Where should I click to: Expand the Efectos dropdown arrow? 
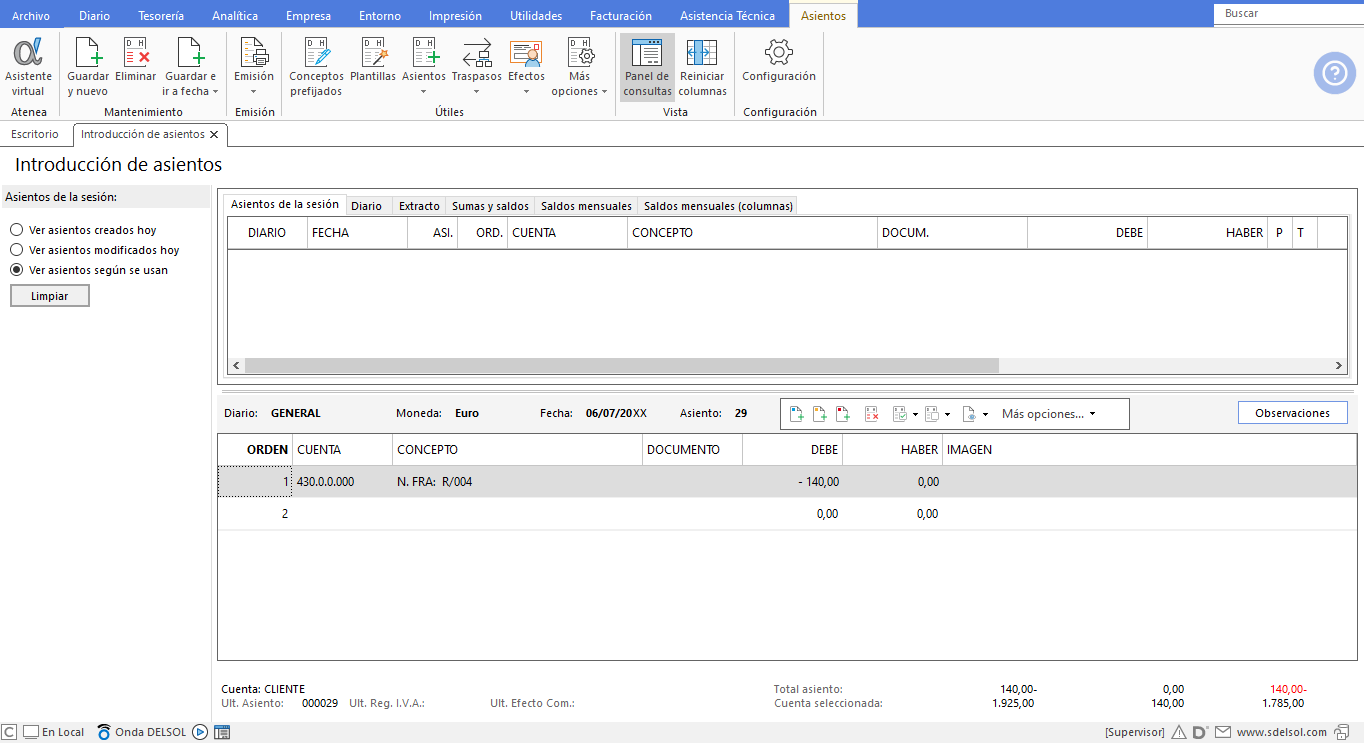[526, 92]
